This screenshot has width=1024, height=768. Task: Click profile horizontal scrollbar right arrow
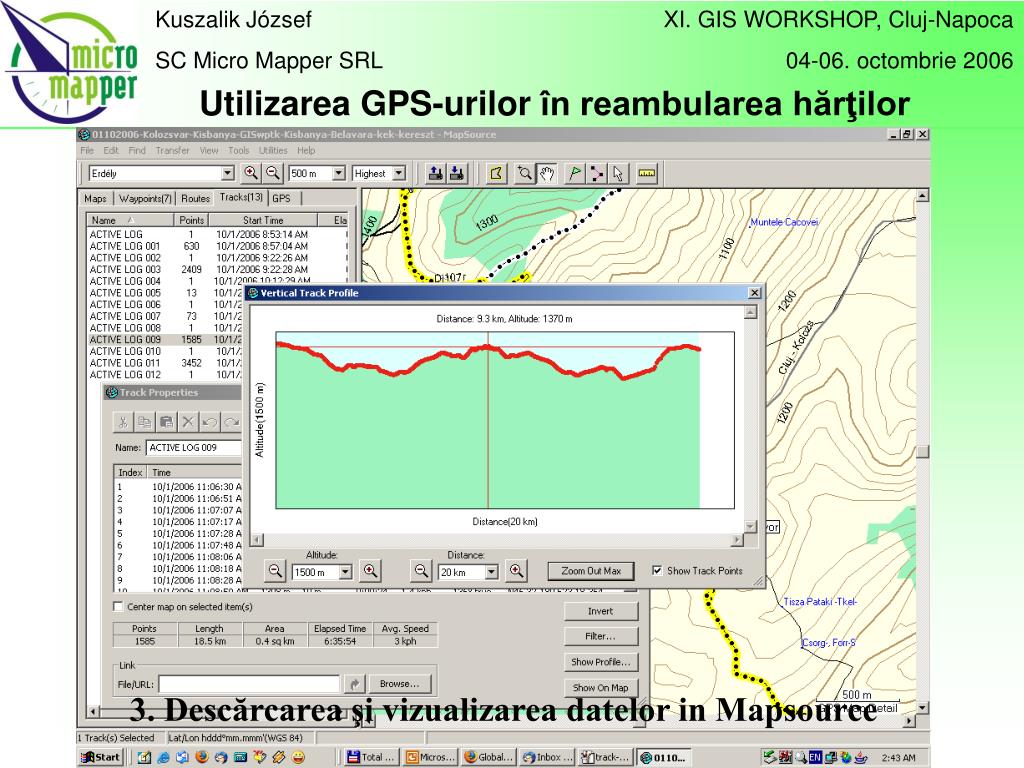pyautogui.click(x=737, y=539)
